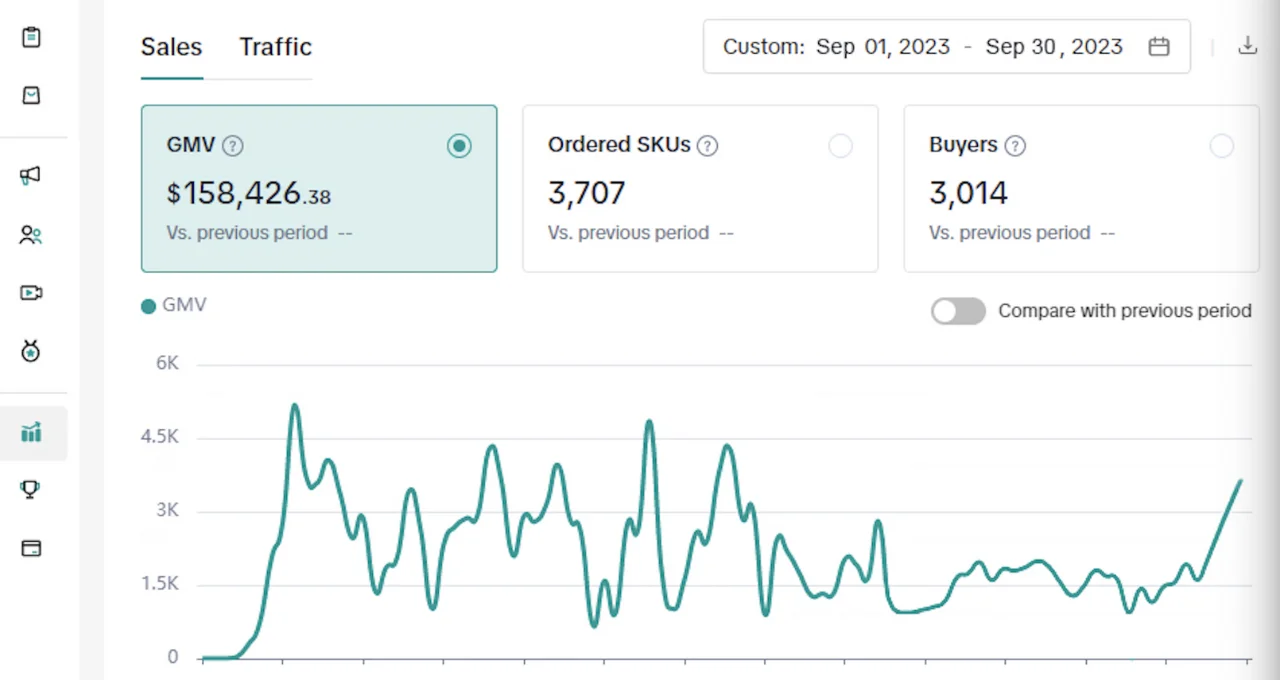The width and height of the screenshot is (1280, 680).
Task: Download the report via download icon
Action: (x=1247, y=46)
